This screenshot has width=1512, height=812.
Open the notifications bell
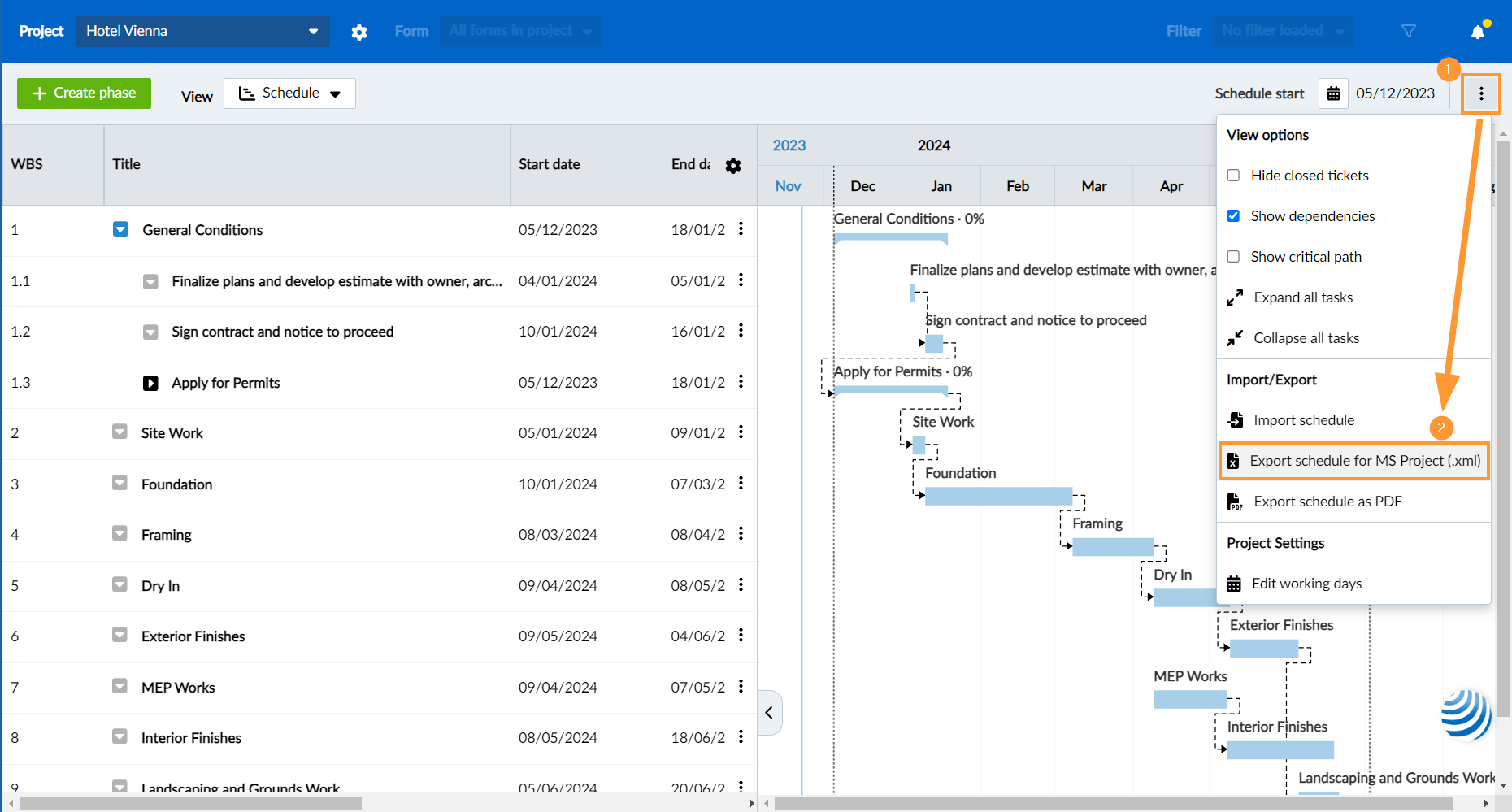1478,31
